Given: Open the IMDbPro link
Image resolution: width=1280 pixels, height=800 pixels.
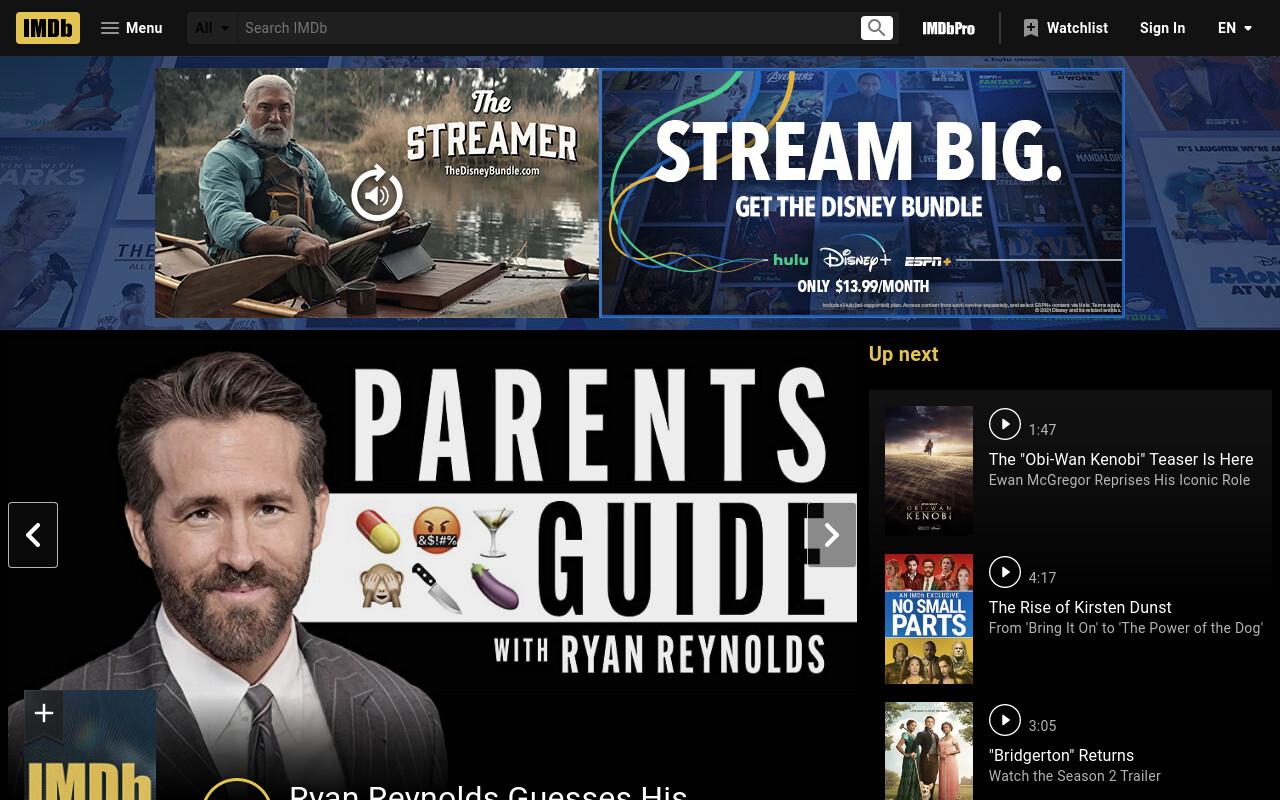Looking at the screenshot, I should (x=949, y=28).
